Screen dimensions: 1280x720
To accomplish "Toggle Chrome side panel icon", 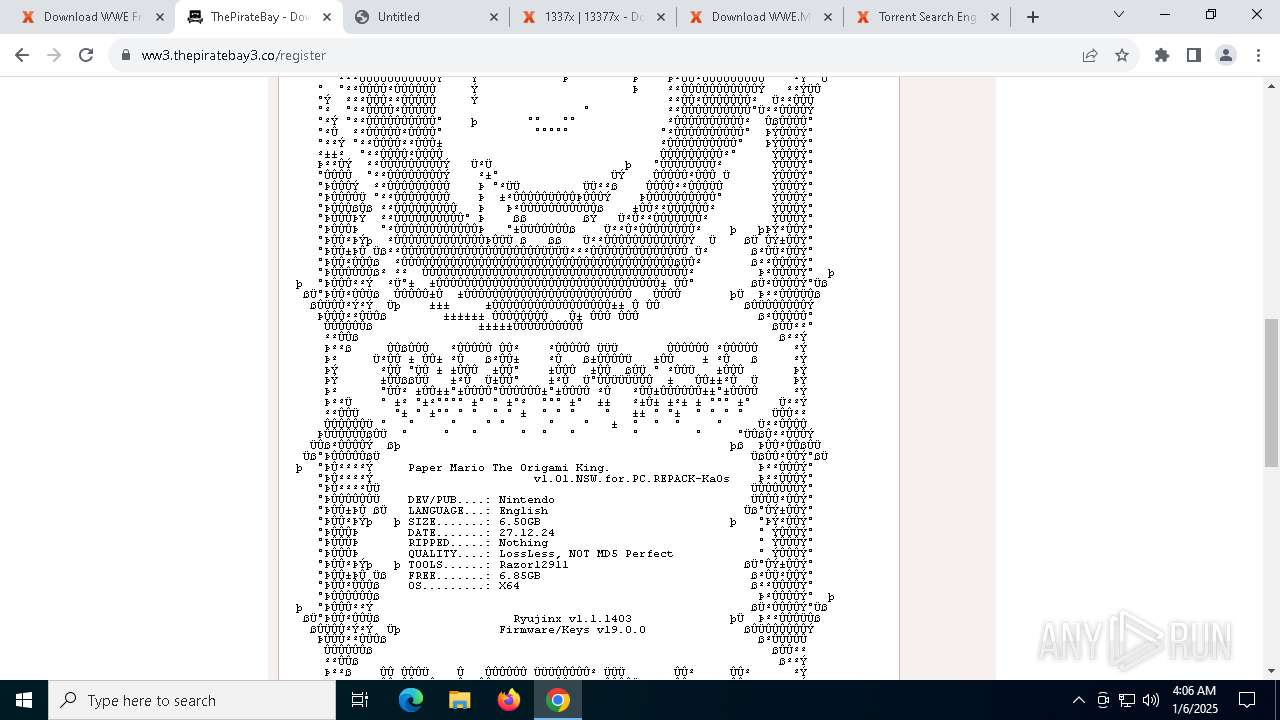I will pyautogui.click(x=1194, y=55).
